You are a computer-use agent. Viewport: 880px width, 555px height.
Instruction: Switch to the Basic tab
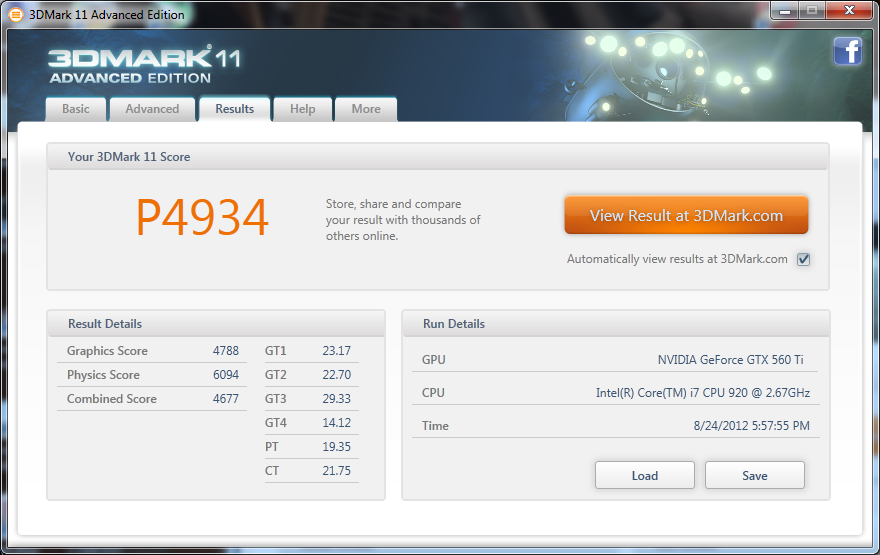(76, 109)
